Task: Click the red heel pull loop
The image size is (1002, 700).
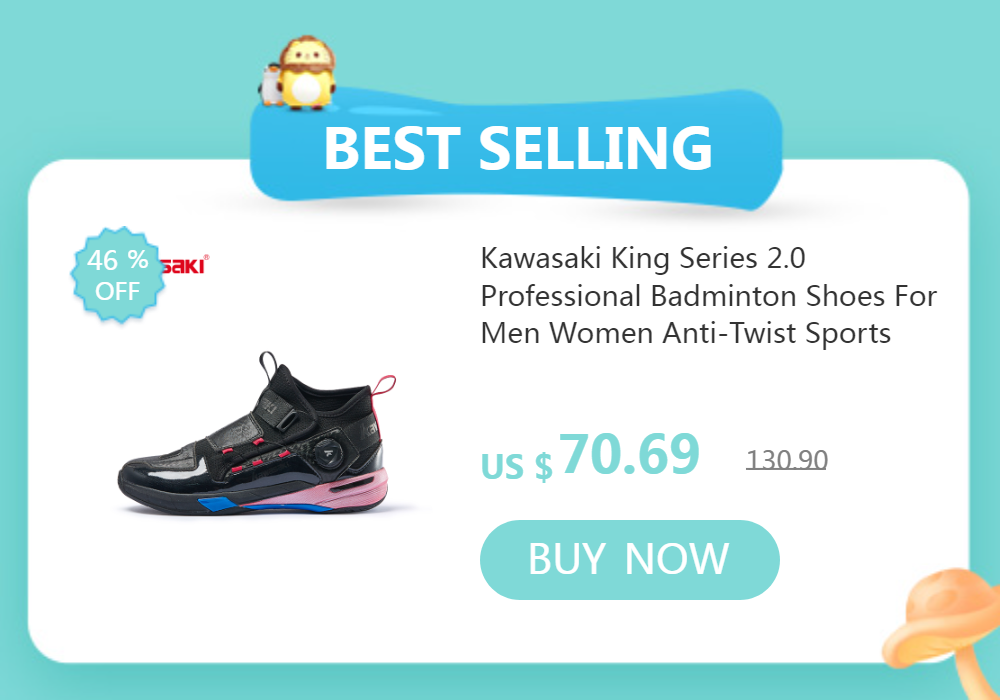Action: 384,385
